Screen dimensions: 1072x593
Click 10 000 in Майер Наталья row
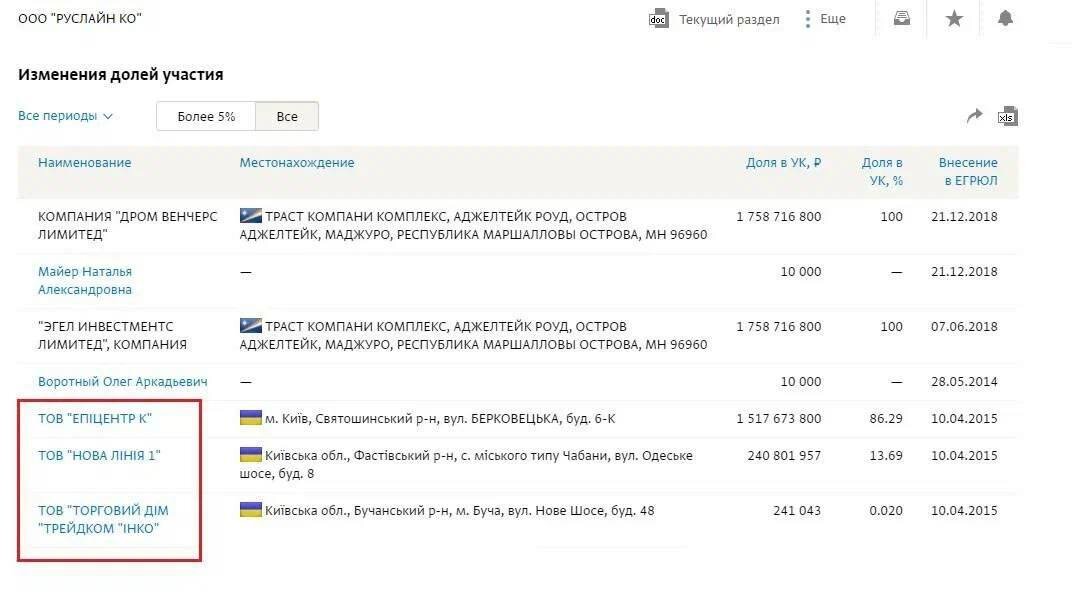pyautogui.click(x=801, y=272)
